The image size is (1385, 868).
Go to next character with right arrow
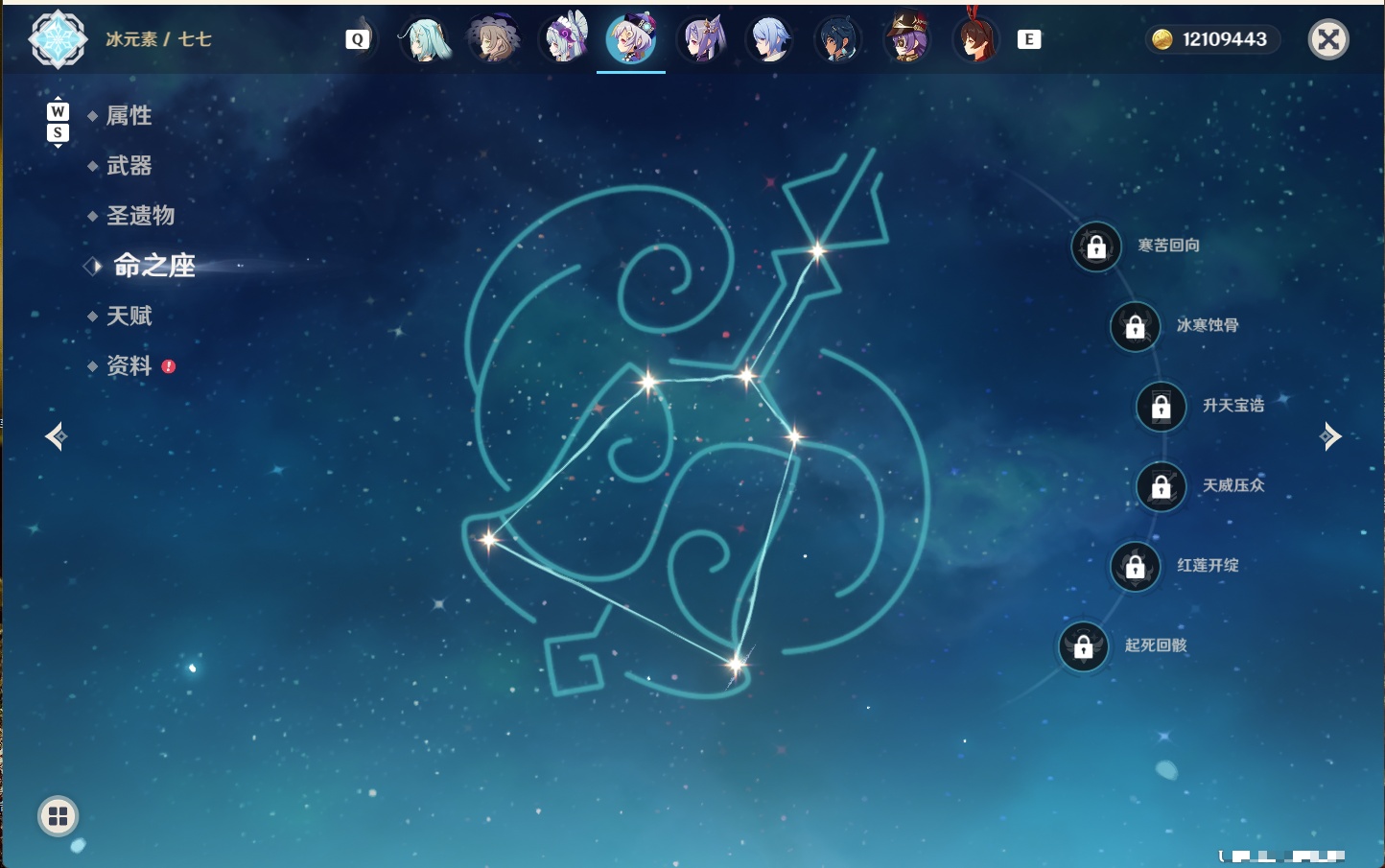pyautogui.click(x=1330, y=436)
